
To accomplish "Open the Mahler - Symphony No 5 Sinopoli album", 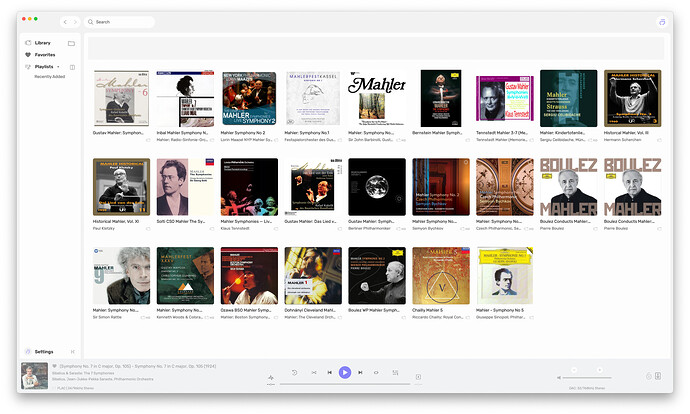I will tap(505, 276).
